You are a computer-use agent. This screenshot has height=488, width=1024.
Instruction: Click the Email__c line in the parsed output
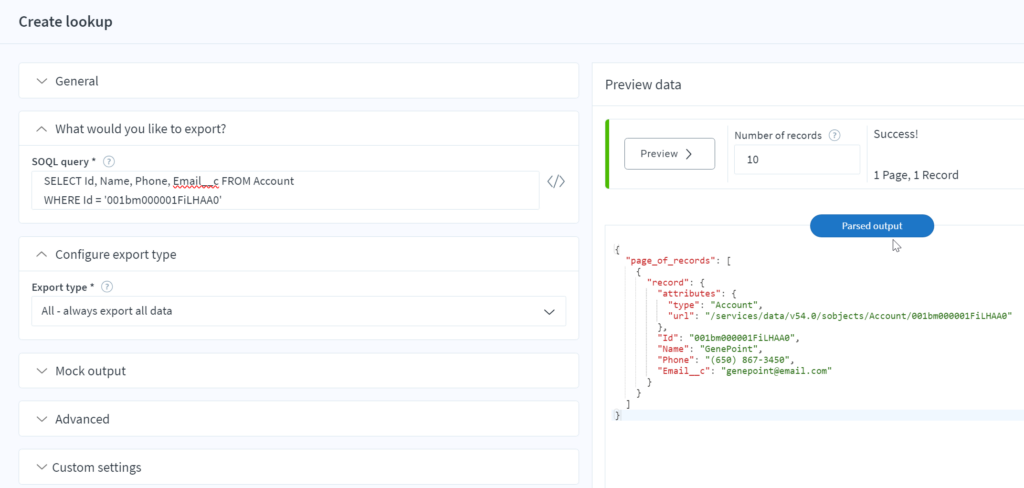[x=744, y=370]
